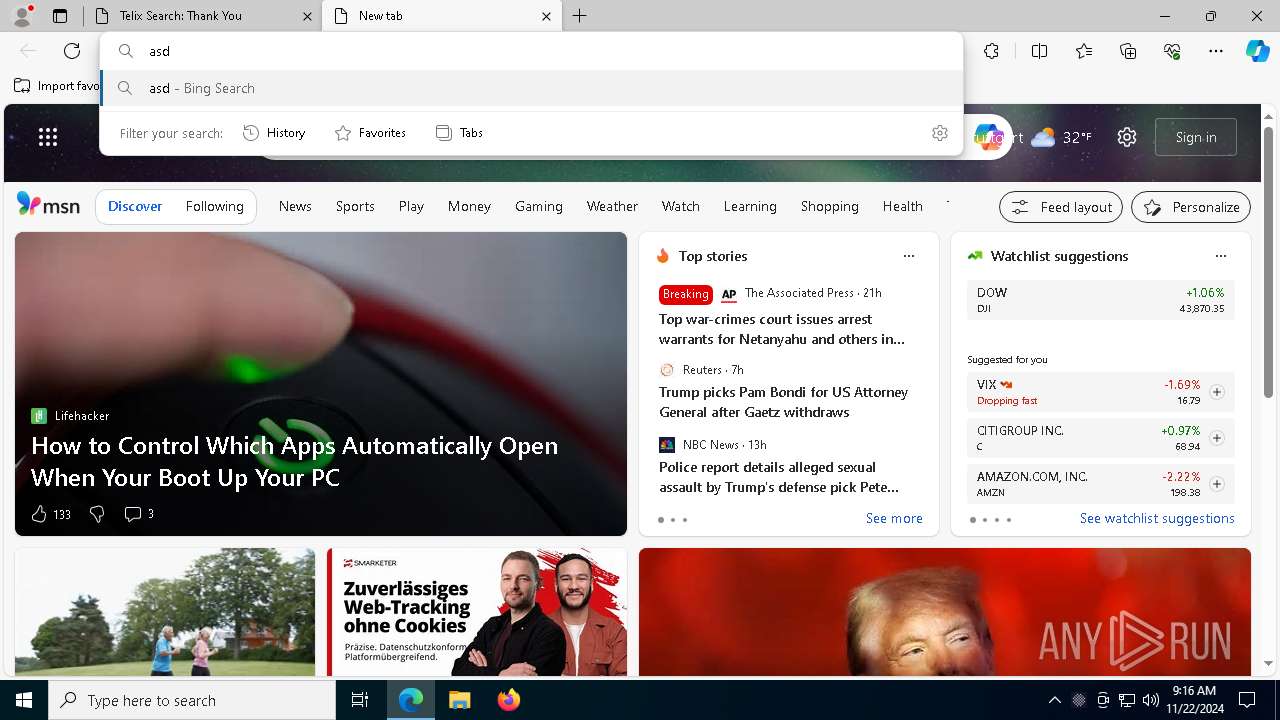Open Watchlist suggestions more options ellipsis
The image size is (1280, 720).
pyautogui.click(x=1220, y=256)
